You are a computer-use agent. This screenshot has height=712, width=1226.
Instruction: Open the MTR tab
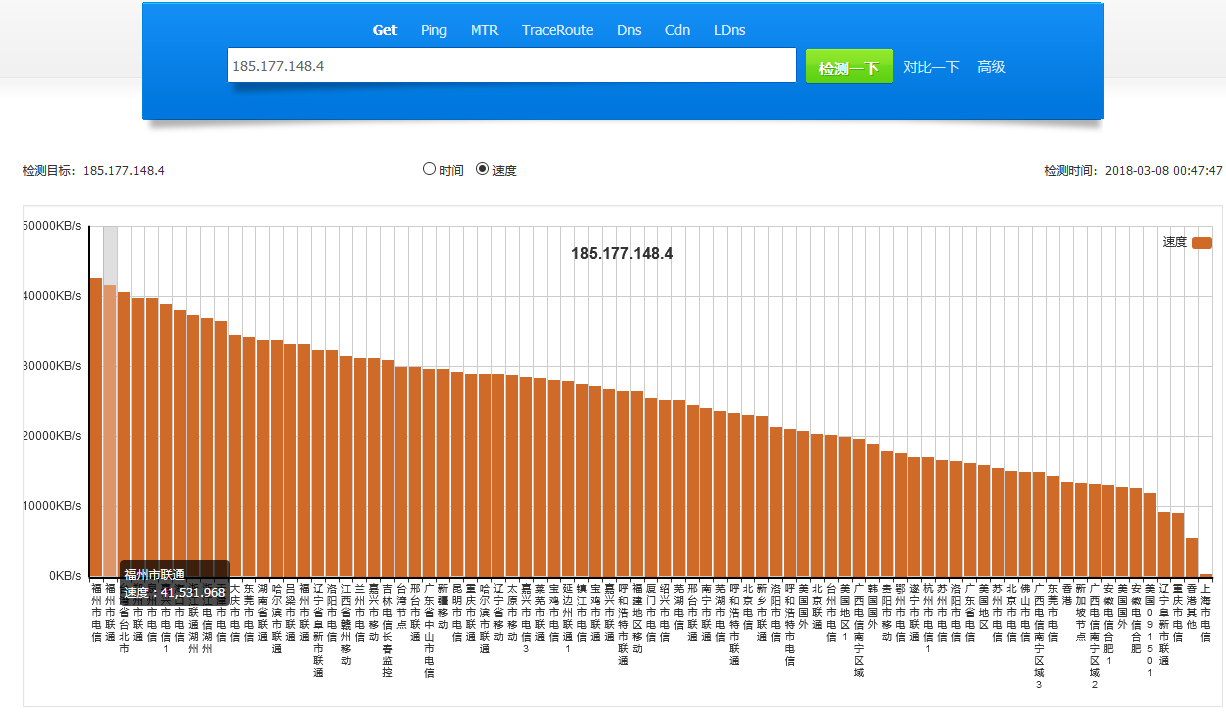485,30
